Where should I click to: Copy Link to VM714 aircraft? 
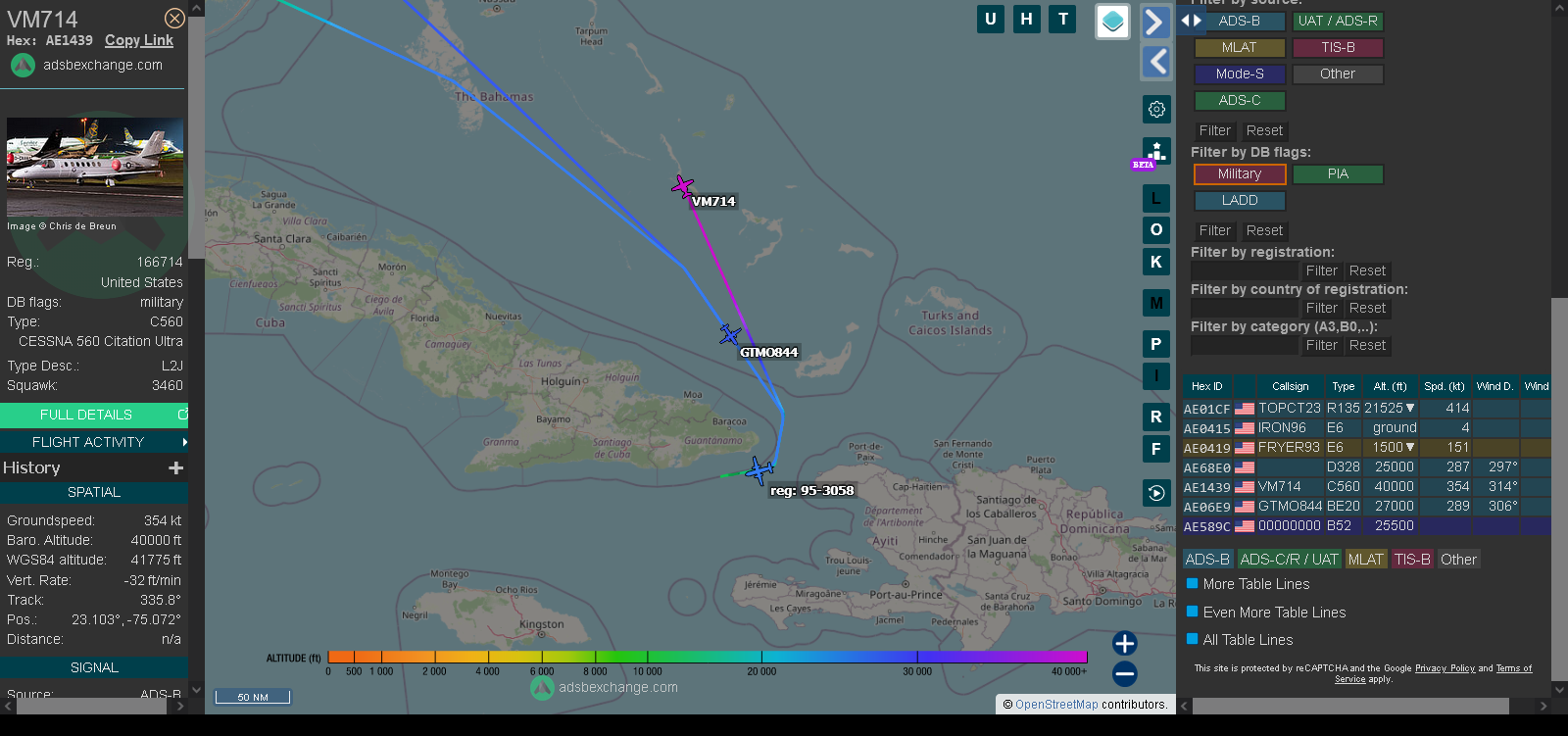139,40
